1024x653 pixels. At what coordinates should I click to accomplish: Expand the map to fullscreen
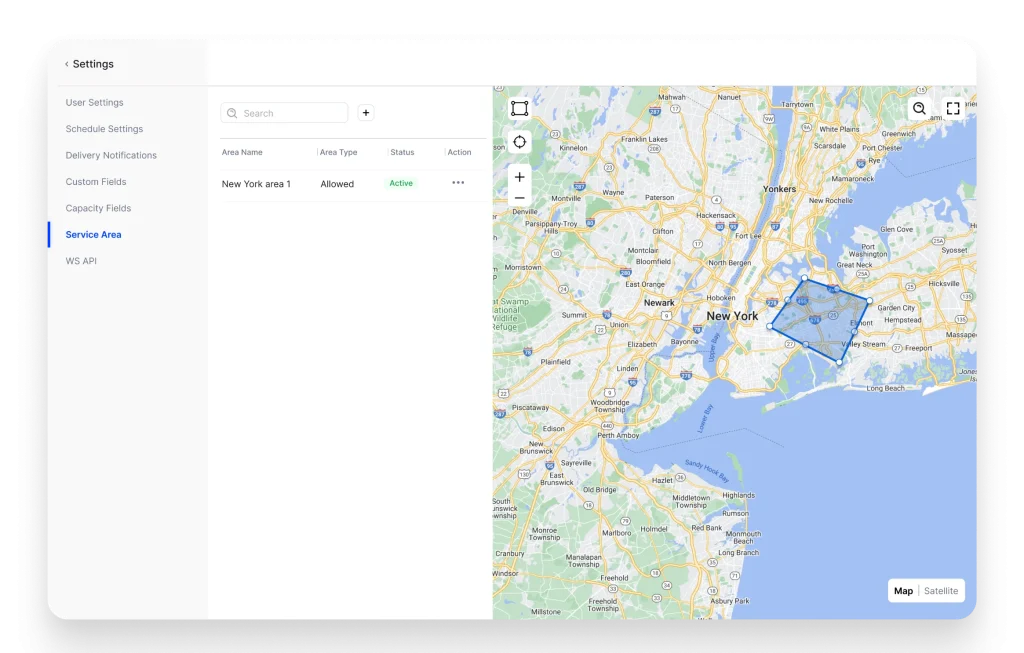[952, 107]
